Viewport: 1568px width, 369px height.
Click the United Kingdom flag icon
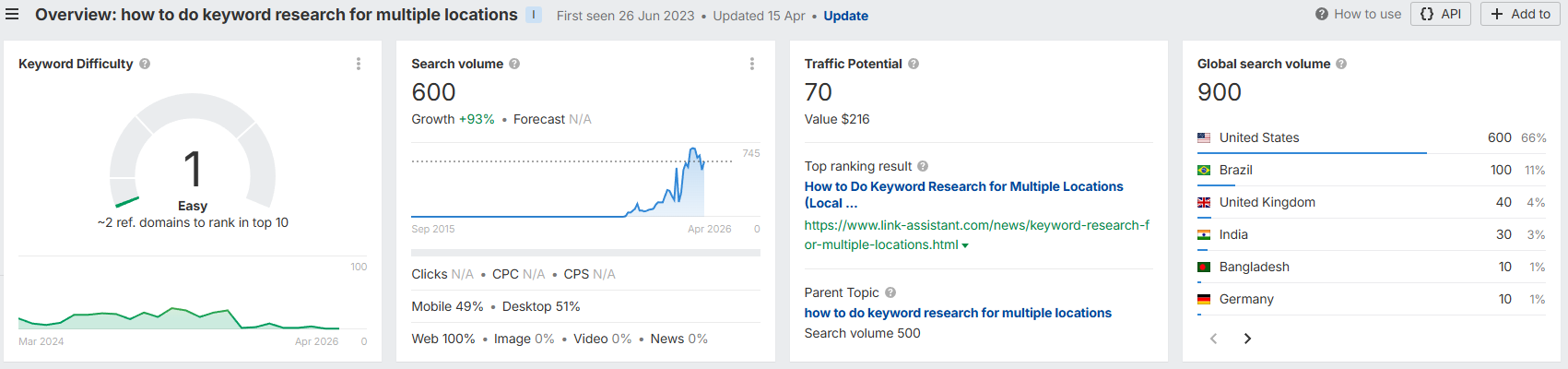tap(1204, 202)
